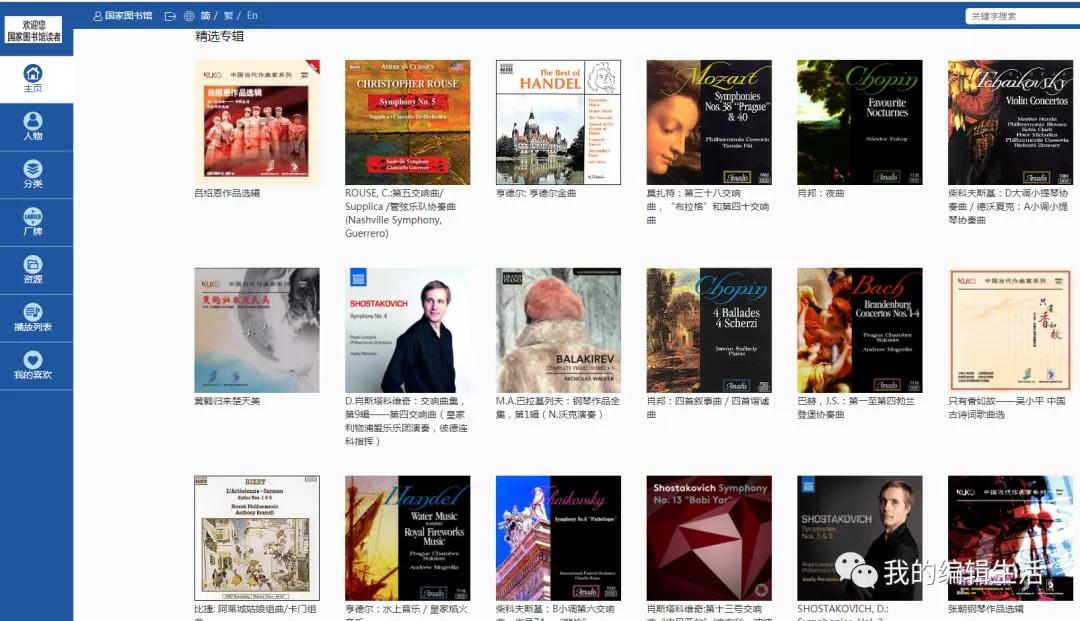Open Tchaikovsky Violin Concertos album cover
The image size is (1080, 621).
click(x=1010, y=122)
